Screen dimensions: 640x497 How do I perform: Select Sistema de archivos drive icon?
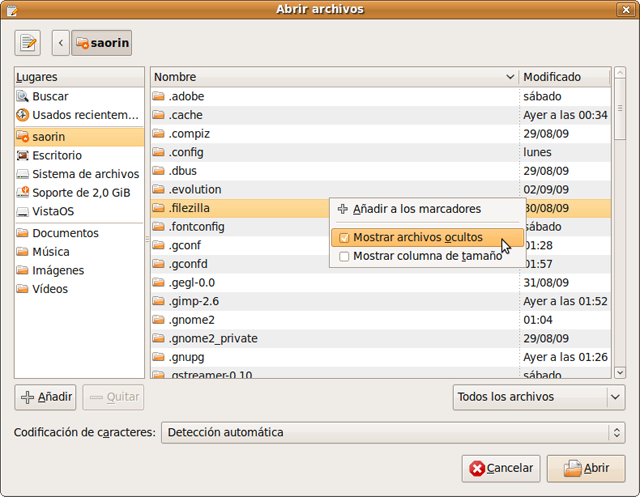[x=23, y=174]
